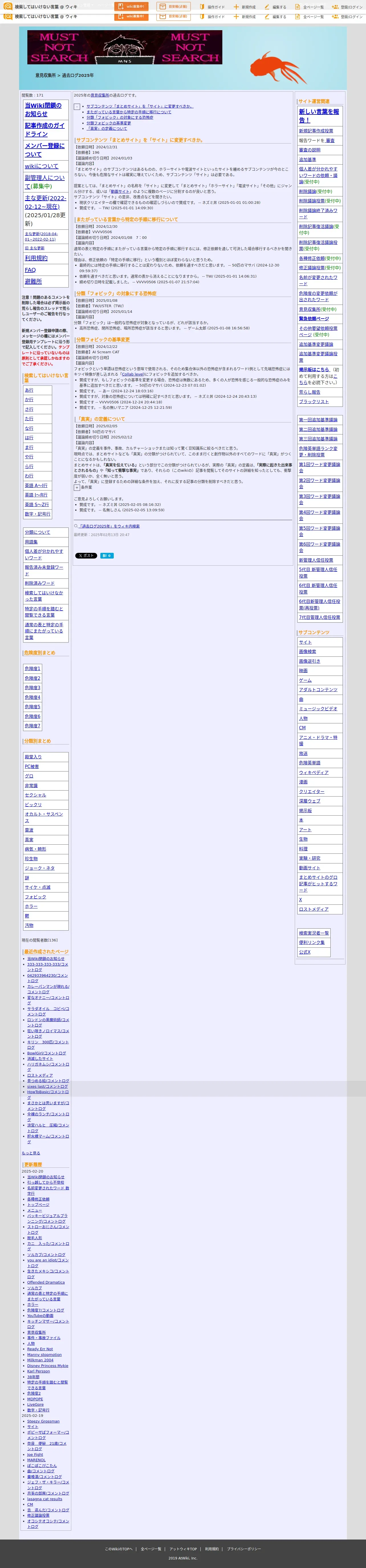
Task: Open 危険度7 page
Action: click(x=32, y=726)
